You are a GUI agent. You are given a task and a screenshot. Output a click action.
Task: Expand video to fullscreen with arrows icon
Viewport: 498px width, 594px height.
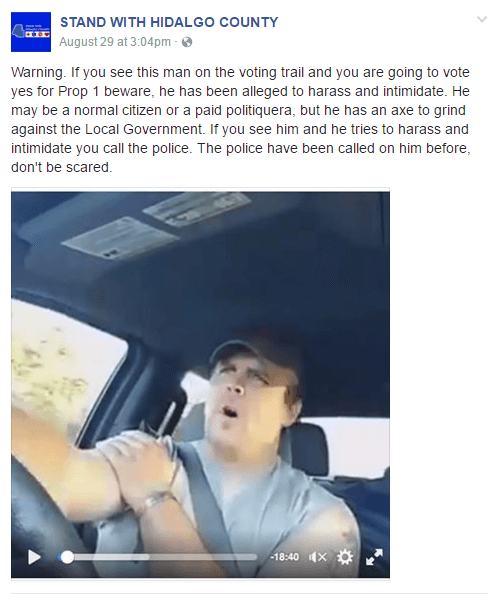tap(374, 557)
